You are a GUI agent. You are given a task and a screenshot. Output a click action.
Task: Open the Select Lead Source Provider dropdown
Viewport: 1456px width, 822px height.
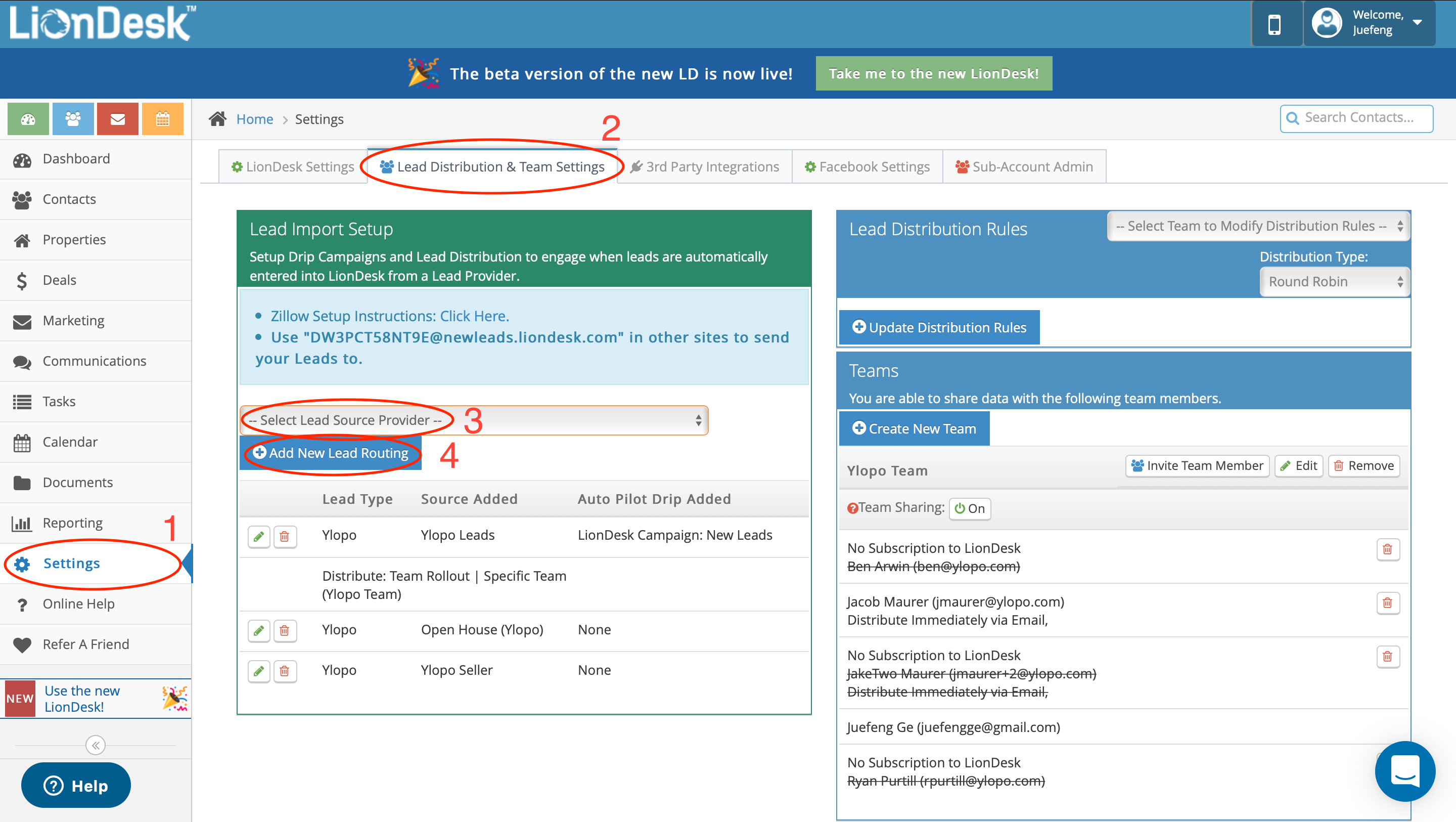(x=474, y=420)
